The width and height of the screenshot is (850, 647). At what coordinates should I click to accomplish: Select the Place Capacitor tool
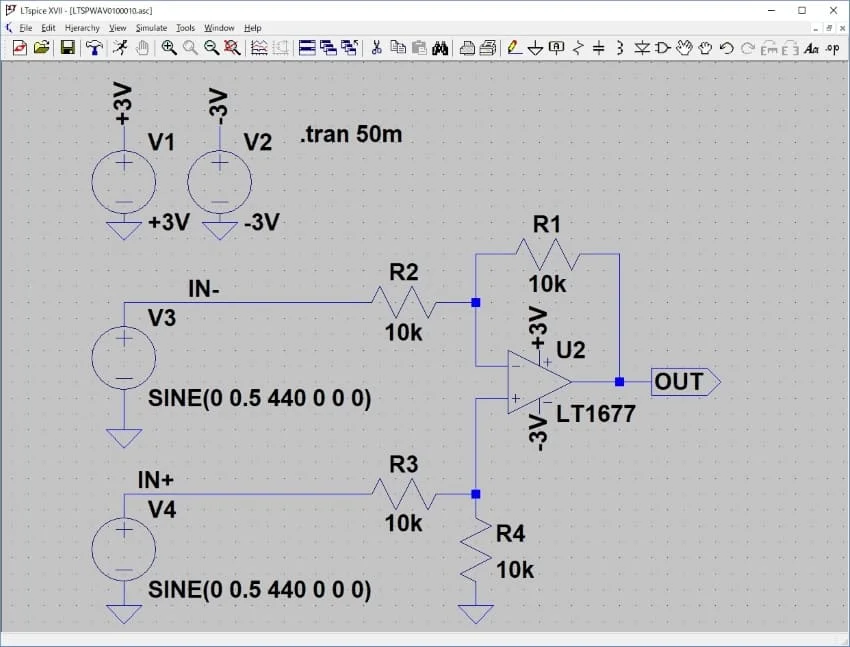(x=598, y=47)
